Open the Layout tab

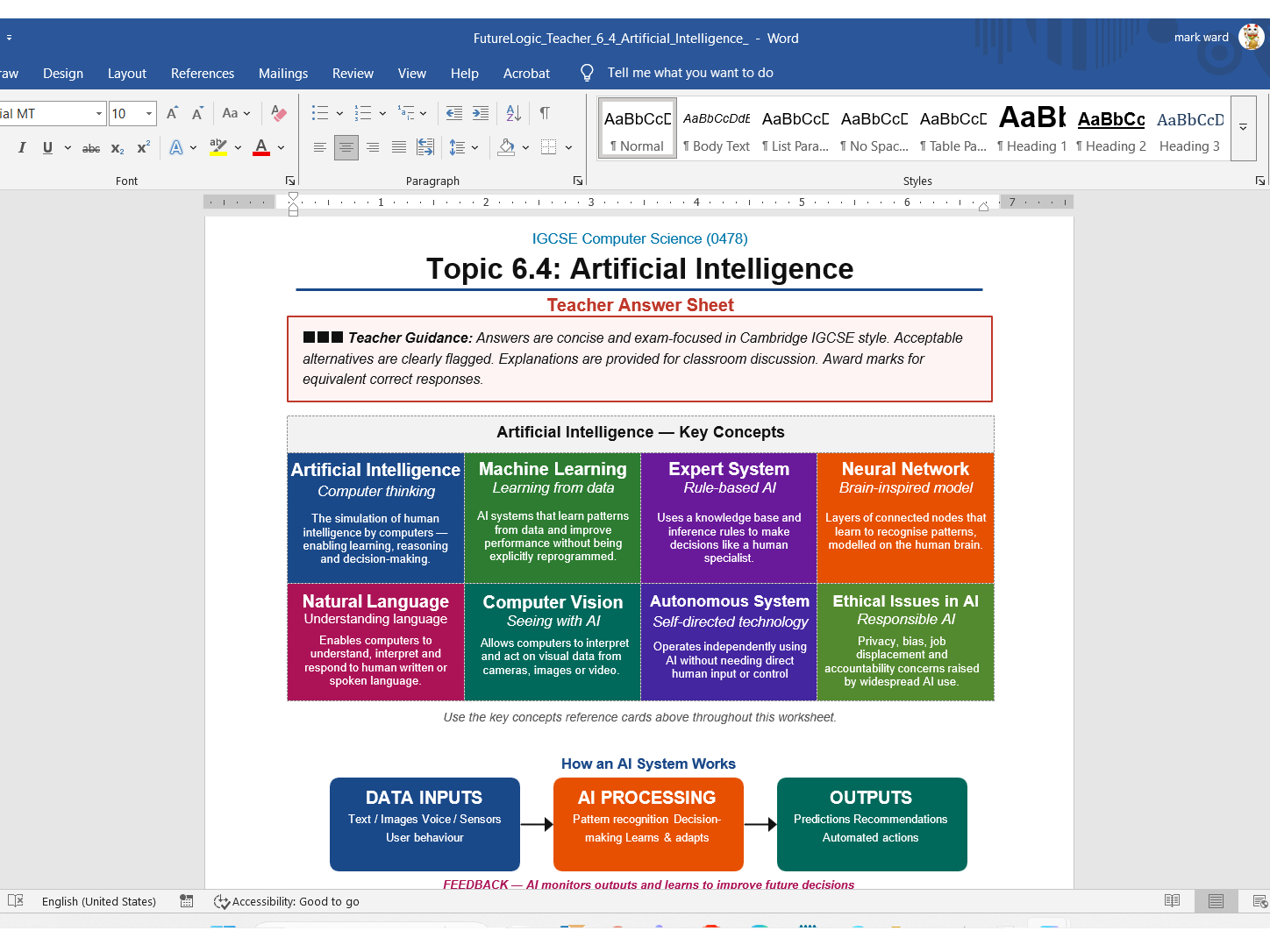pos(127,74)
